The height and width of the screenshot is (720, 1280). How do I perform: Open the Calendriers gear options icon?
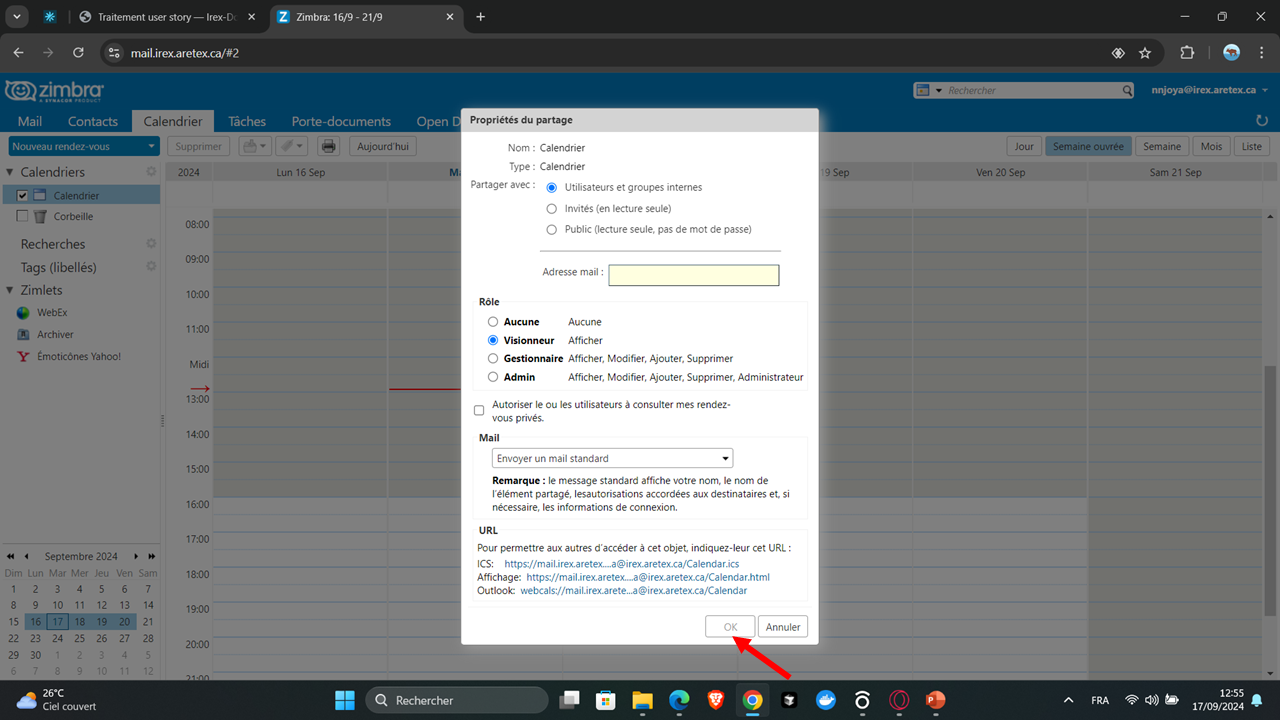click(151, 172)
